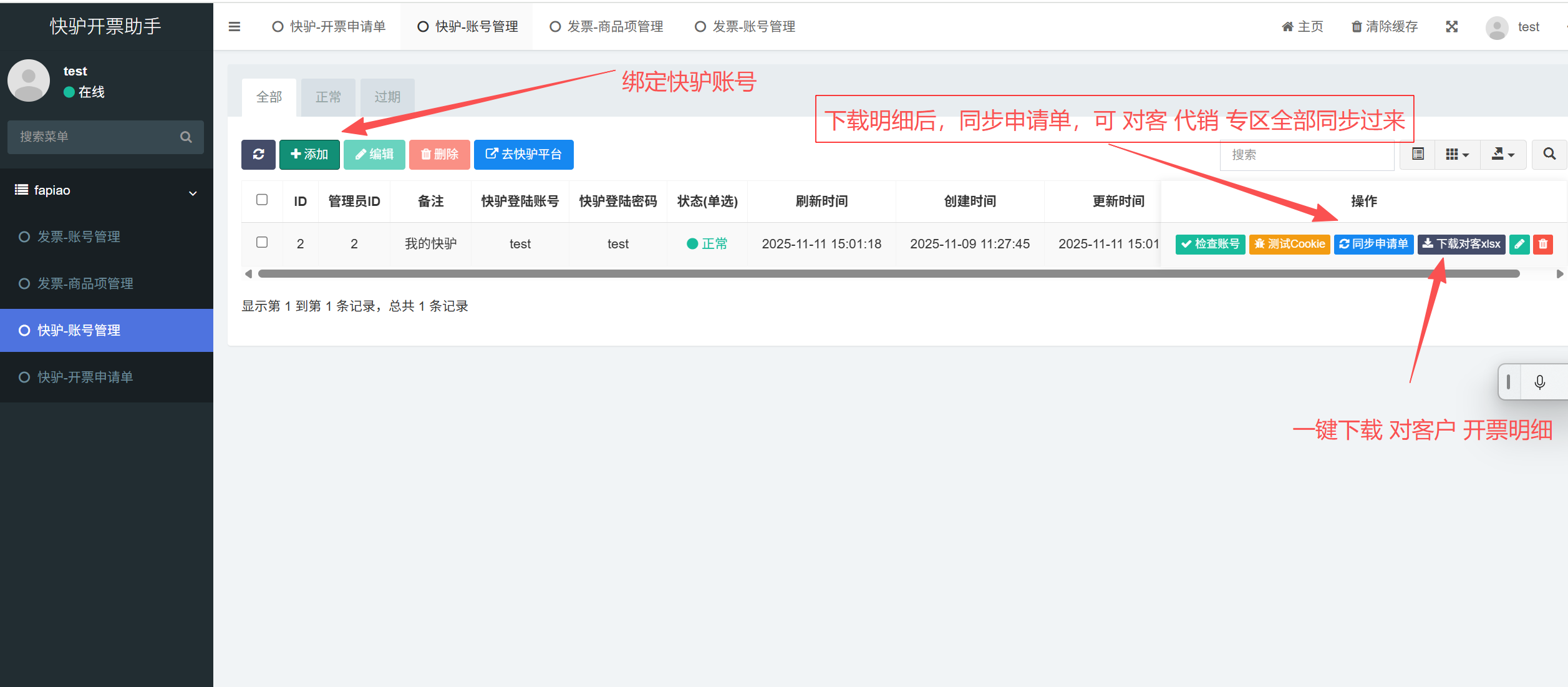Click the search magnifier icon
Viewport: 1568px width, 687px height.
point(1549,154)
